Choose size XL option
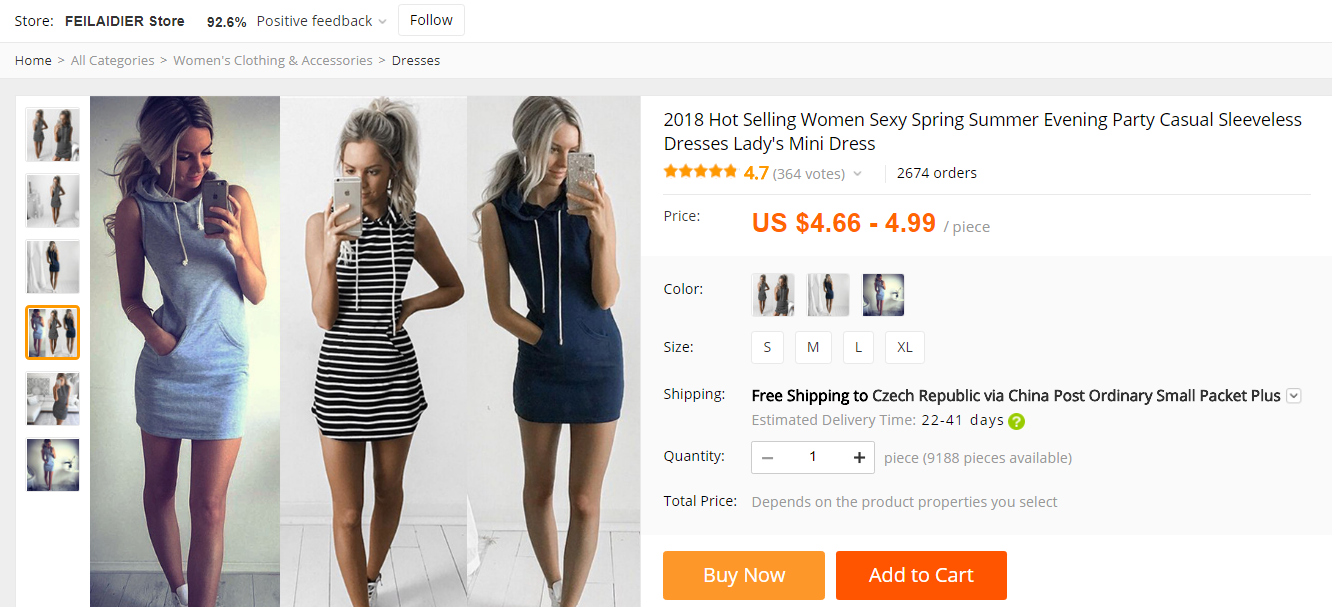The width and height of the screenshot is (1332, 607). tap(904, 347)
